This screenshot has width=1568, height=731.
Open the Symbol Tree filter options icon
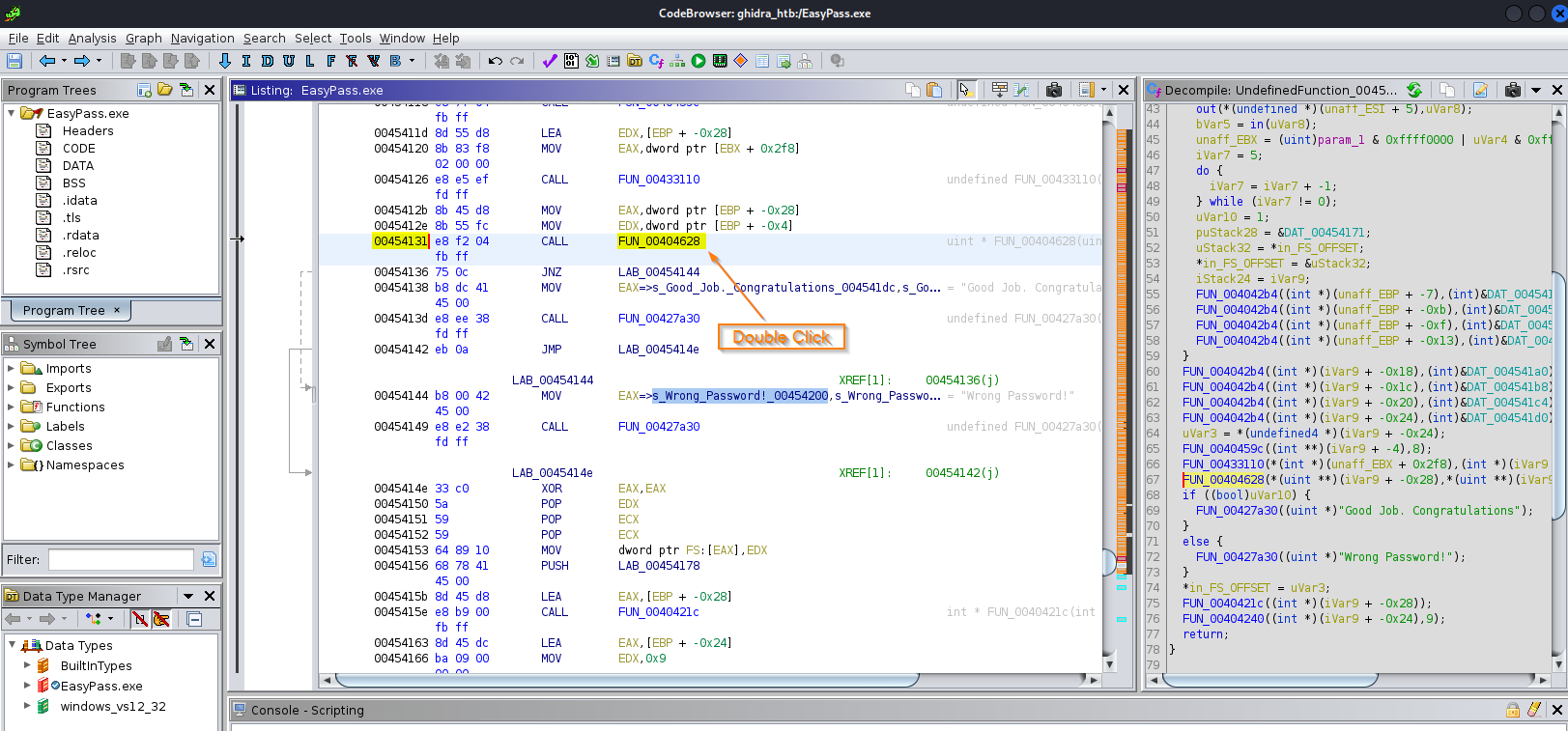[209, 559]
